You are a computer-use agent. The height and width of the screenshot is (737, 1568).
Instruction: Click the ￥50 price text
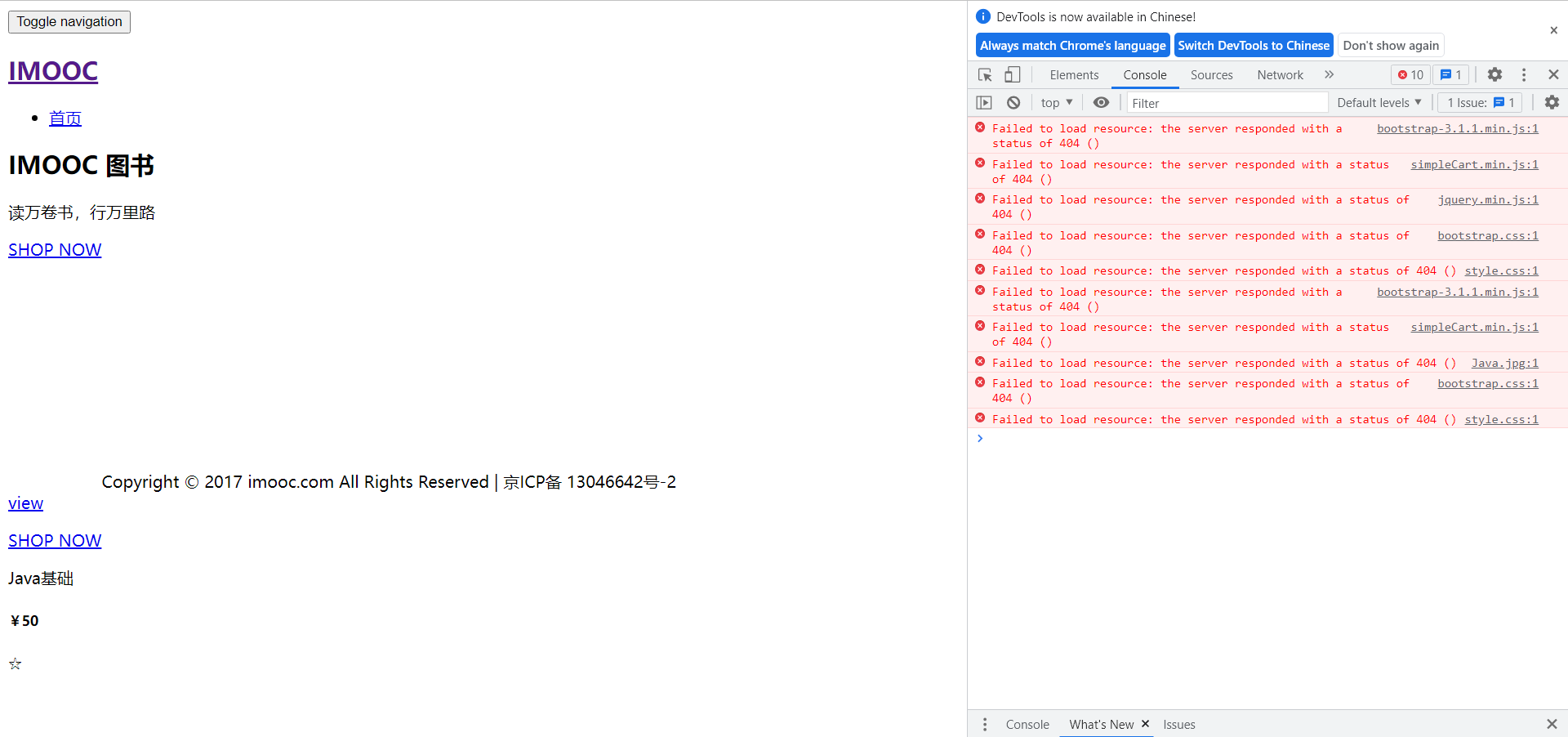pyautogui.click(x=24, y=621)
